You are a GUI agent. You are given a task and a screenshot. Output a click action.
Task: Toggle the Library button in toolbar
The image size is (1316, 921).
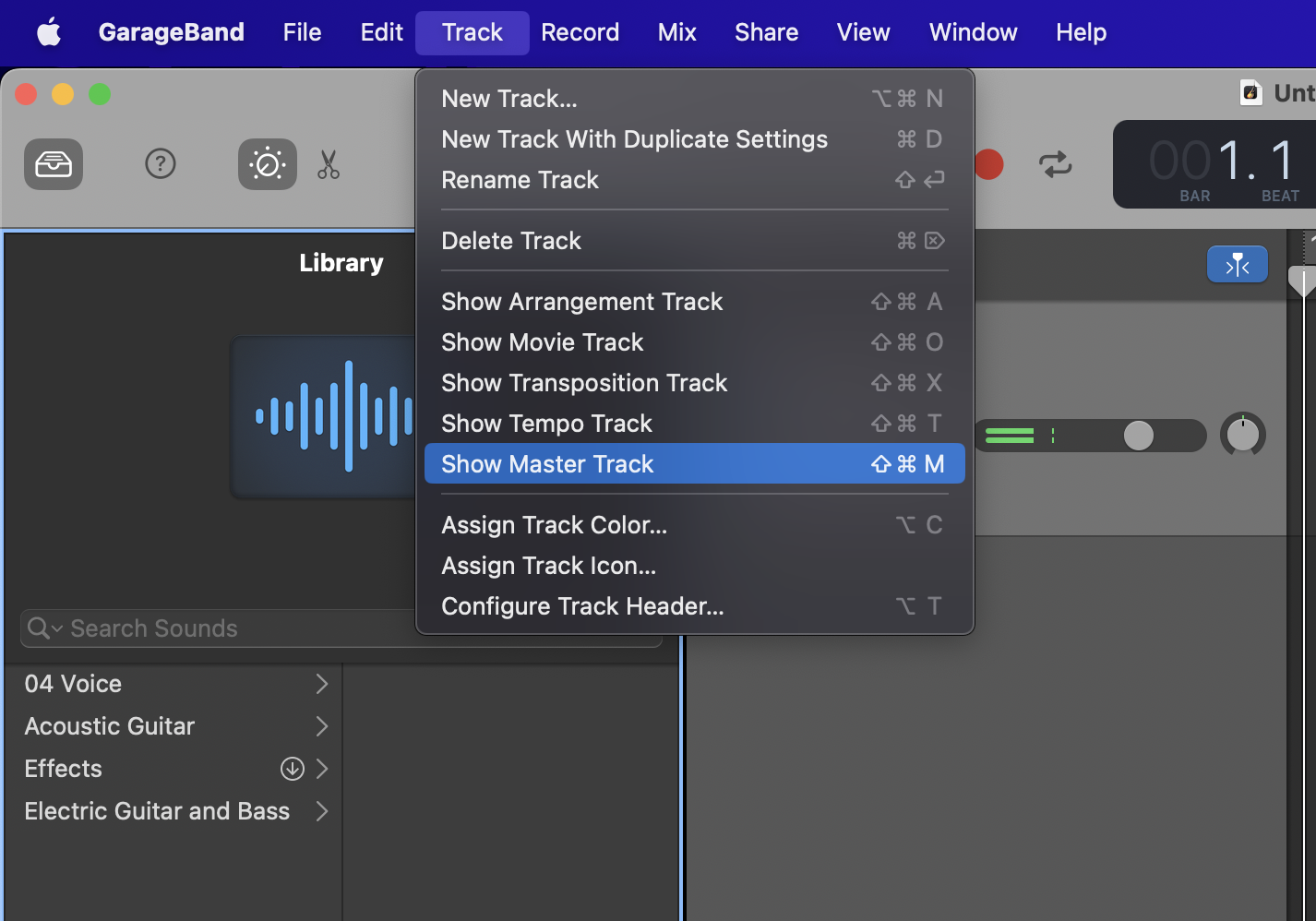point(54,164)
